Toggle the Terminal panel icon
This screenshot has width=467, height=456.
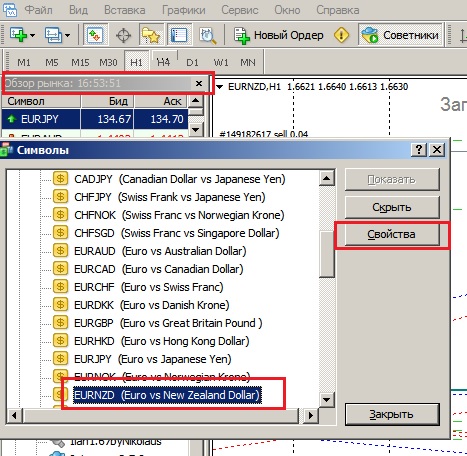[x=179, y=35]
